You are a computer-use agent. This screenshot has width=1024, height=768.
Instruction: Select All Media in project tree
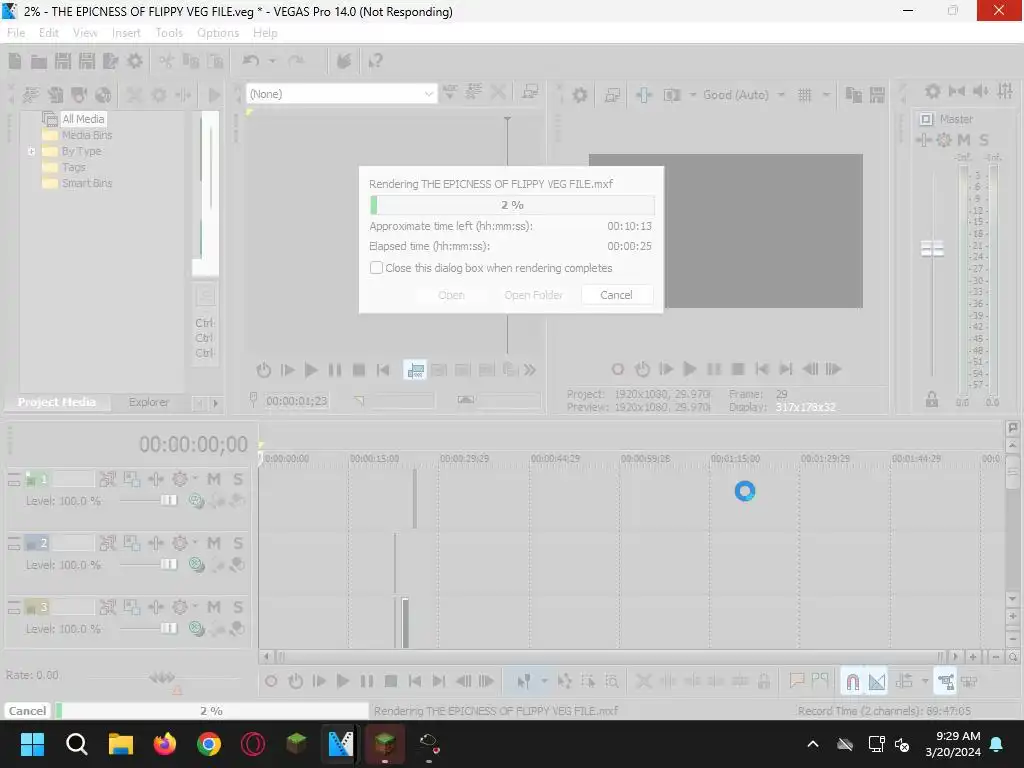click(x=83, y=119)
